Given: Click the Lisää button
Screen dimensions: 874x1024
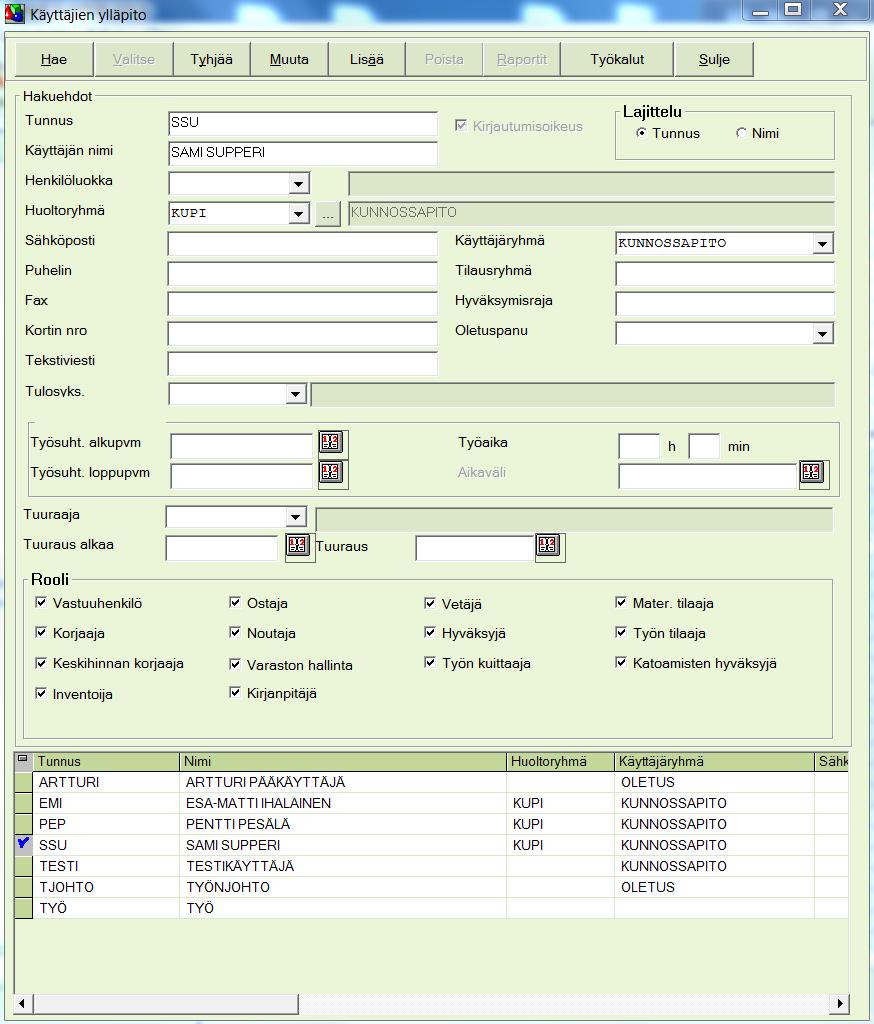Looking at the screenshot, I should click(x=366, y=59).
